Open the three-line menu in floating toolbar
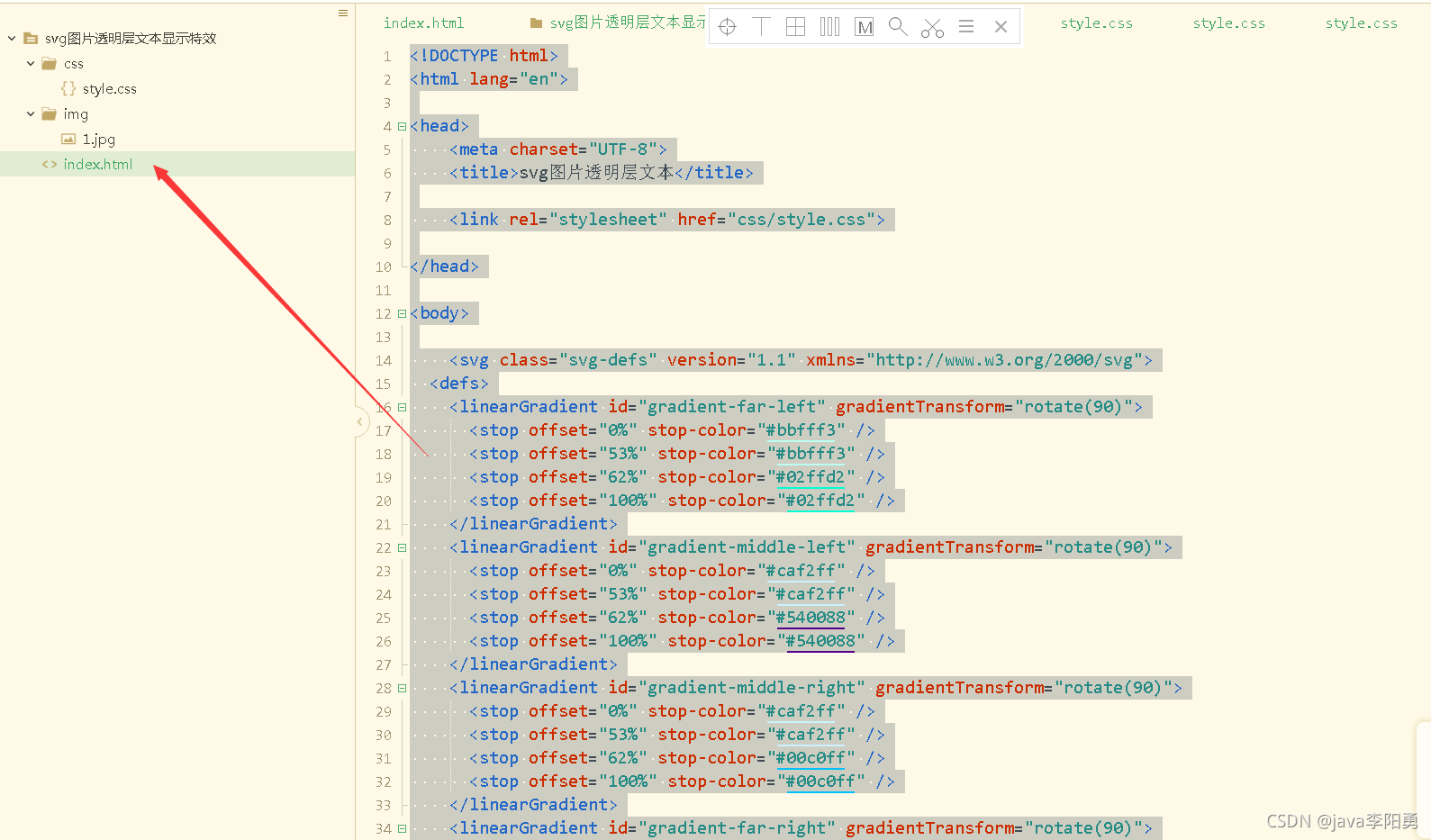1431x840 pixels. tap(966, 27)
